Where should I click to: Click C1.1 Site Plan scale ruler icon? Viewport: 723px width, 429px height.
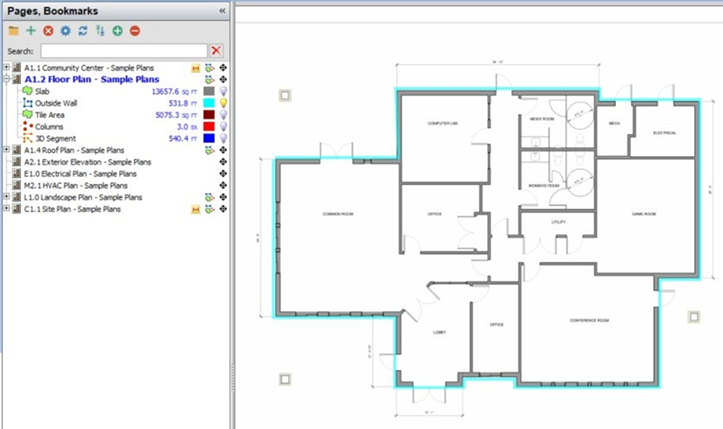[196, 209]
